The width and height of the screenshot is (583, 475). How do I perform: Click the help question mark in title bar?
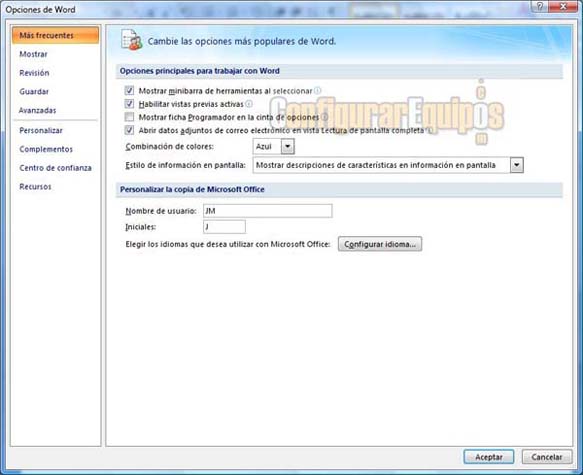tap(540, 6)
